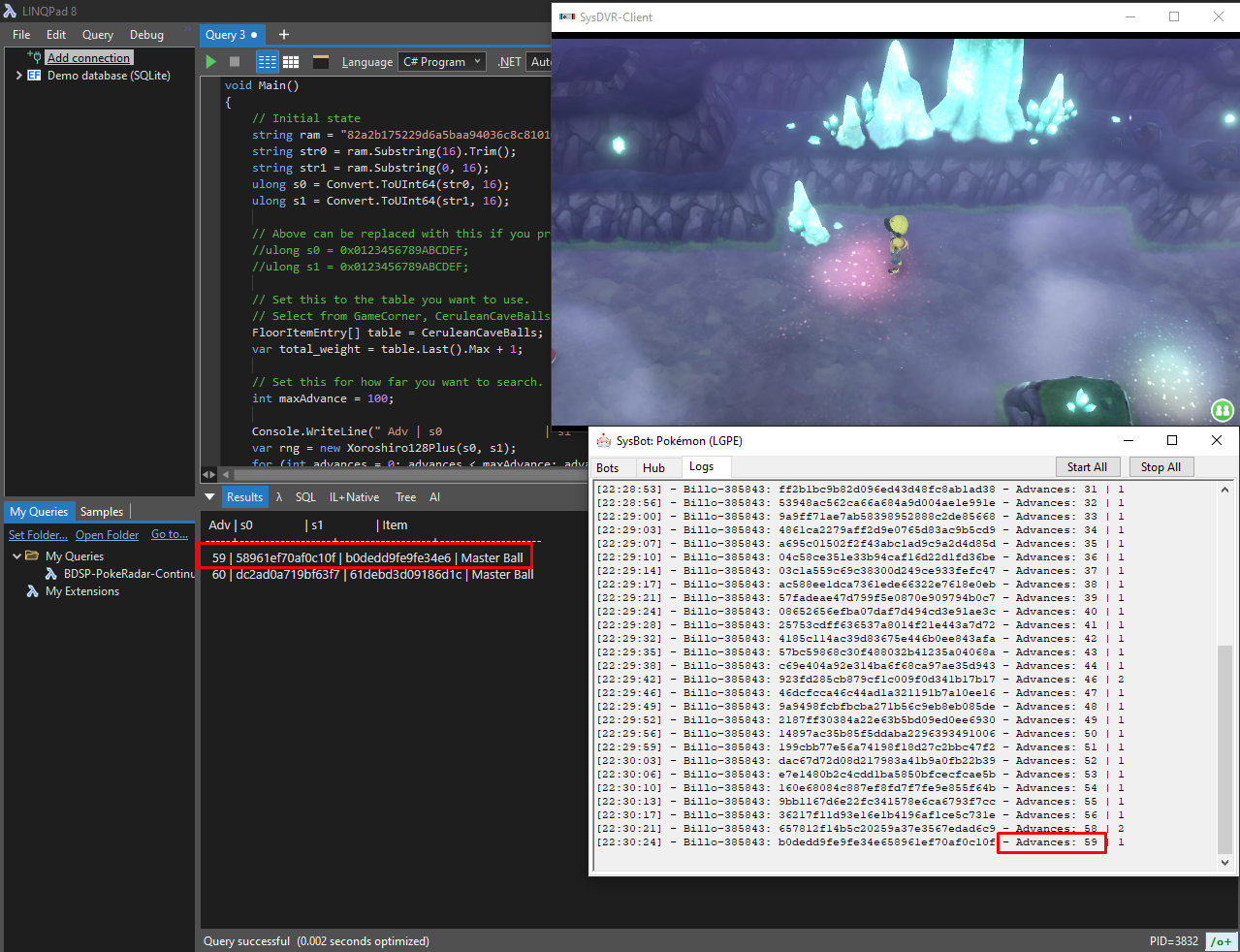Click the result row starting with 59
1240x952 pixels.
(366, 557)
